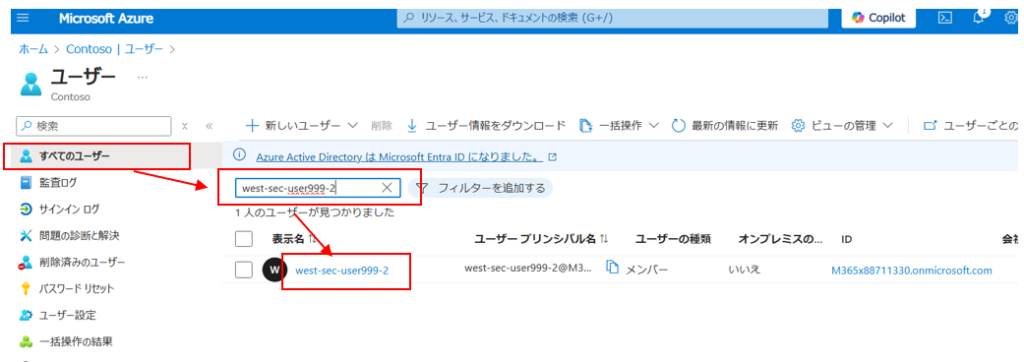Screen dimensions: 1024x362
Task: Click フィルターを追加する button
Action: [481, 188]
